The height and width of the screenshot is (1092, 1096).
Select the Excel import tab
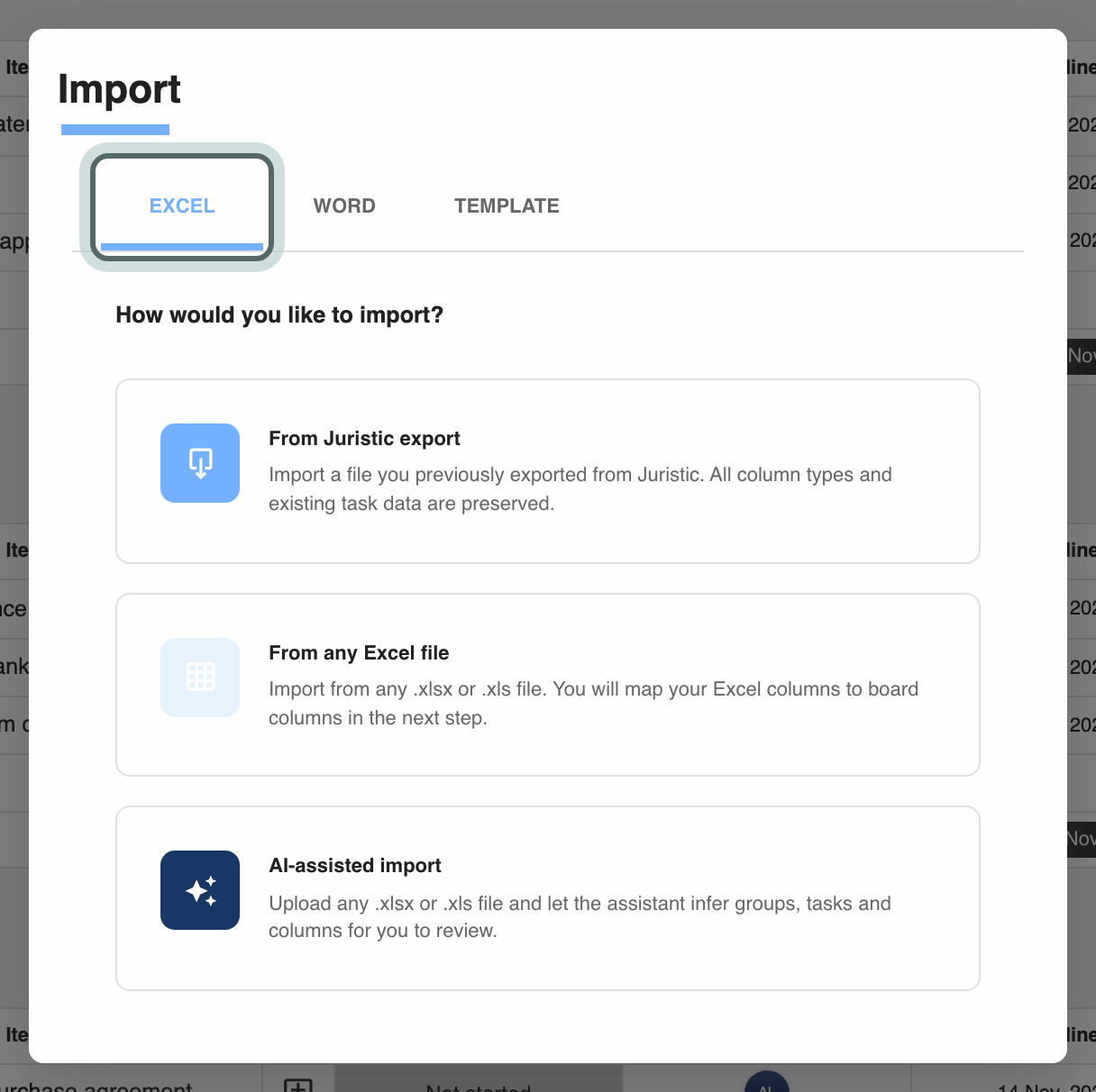tap(182, 206)
